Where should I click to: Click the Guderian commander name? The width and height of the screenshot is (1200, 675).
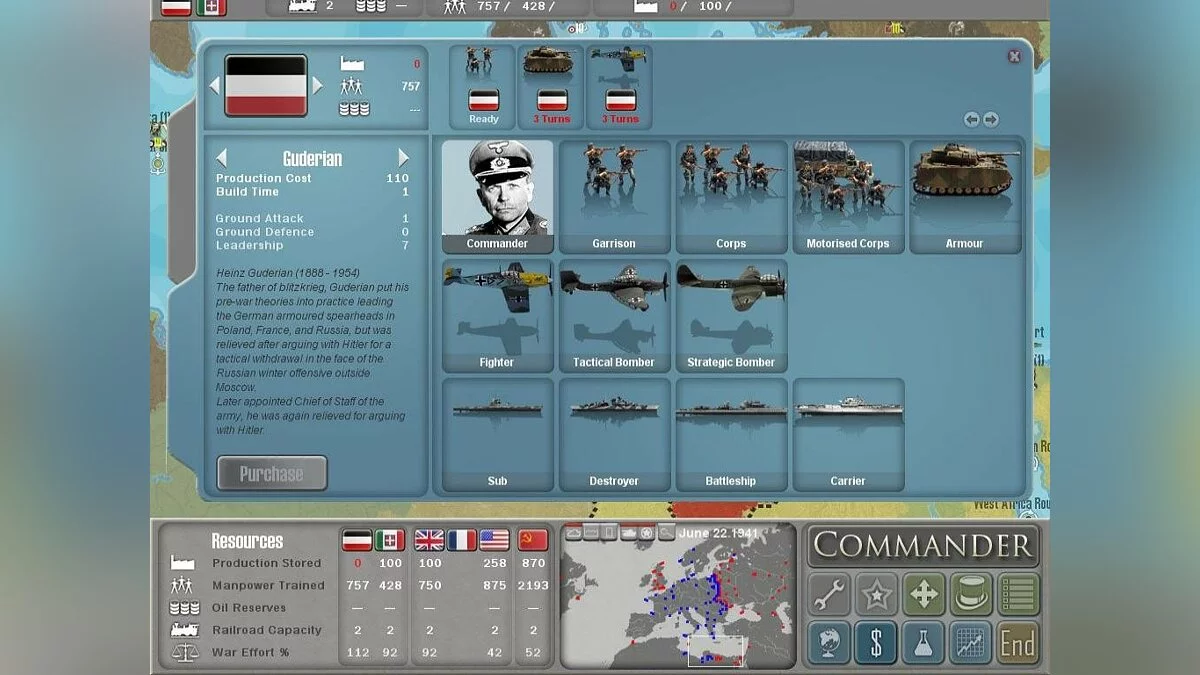click(312, 158)
